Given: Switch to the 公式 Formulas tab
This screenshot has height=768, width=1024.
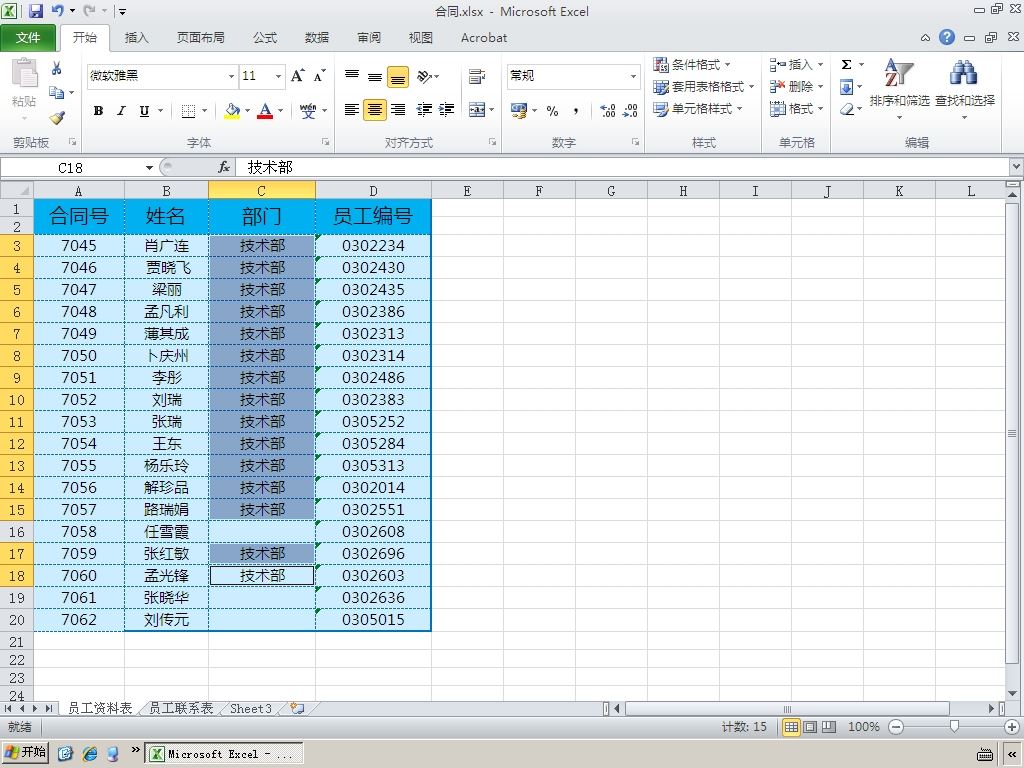Looking at the screenshot, I should point(264,38).
